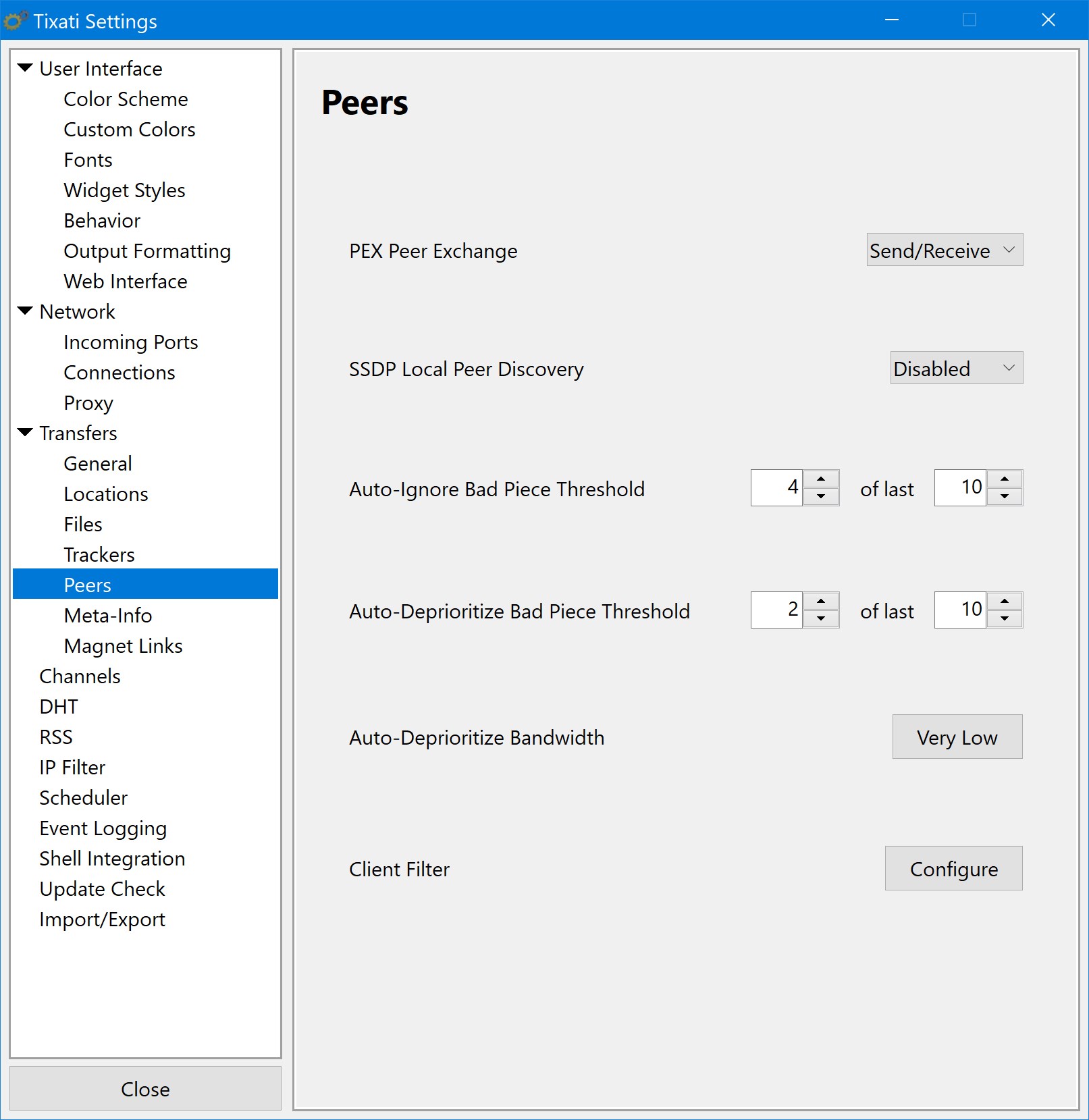
Task: Select Peers in the sidebar
Action: [x=146, y=584]
